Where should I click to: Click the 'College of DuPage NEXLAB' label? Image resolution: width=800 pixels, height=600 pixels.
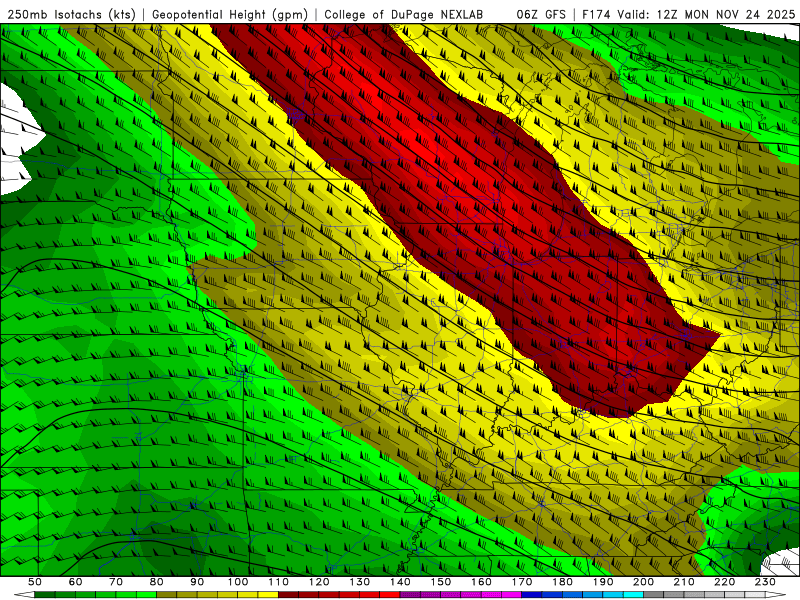click(403, 15)
